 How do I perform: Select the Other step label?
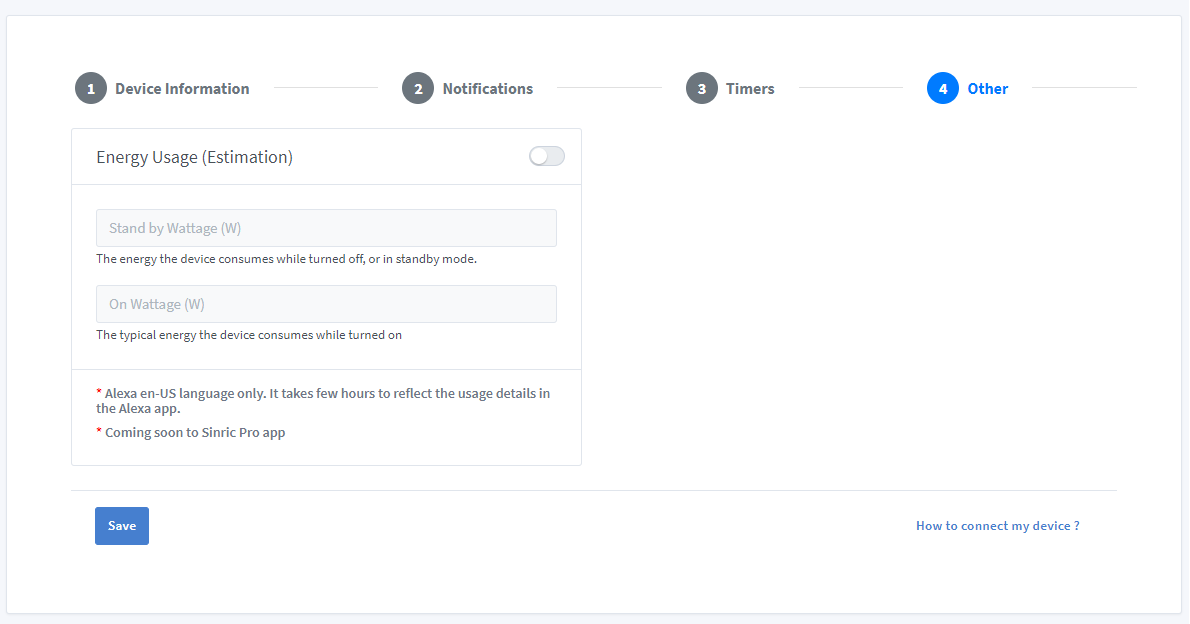987,89
